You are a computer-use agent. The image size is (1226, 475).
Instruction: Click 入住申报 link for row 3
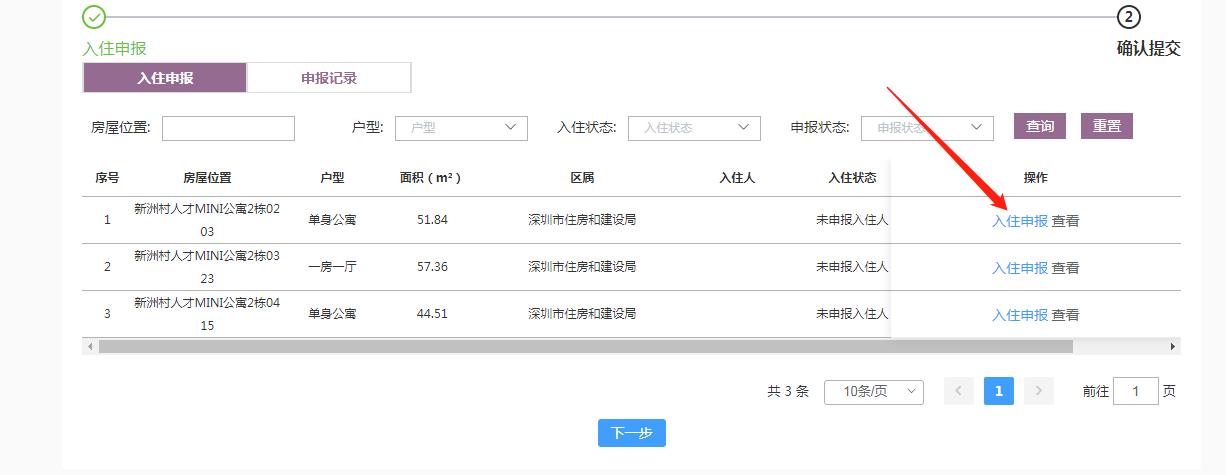(x=1019, y=315)
